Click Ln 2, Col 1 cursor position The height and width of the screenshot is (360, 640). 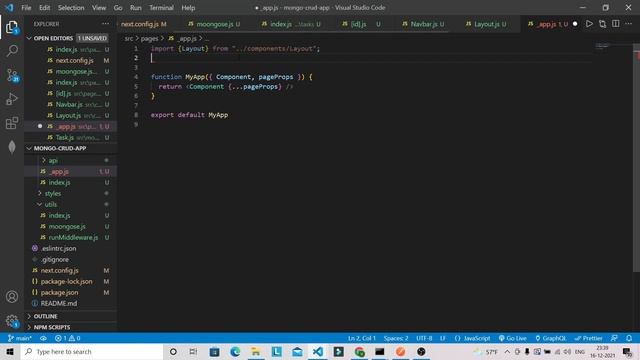tap(362, 338)
